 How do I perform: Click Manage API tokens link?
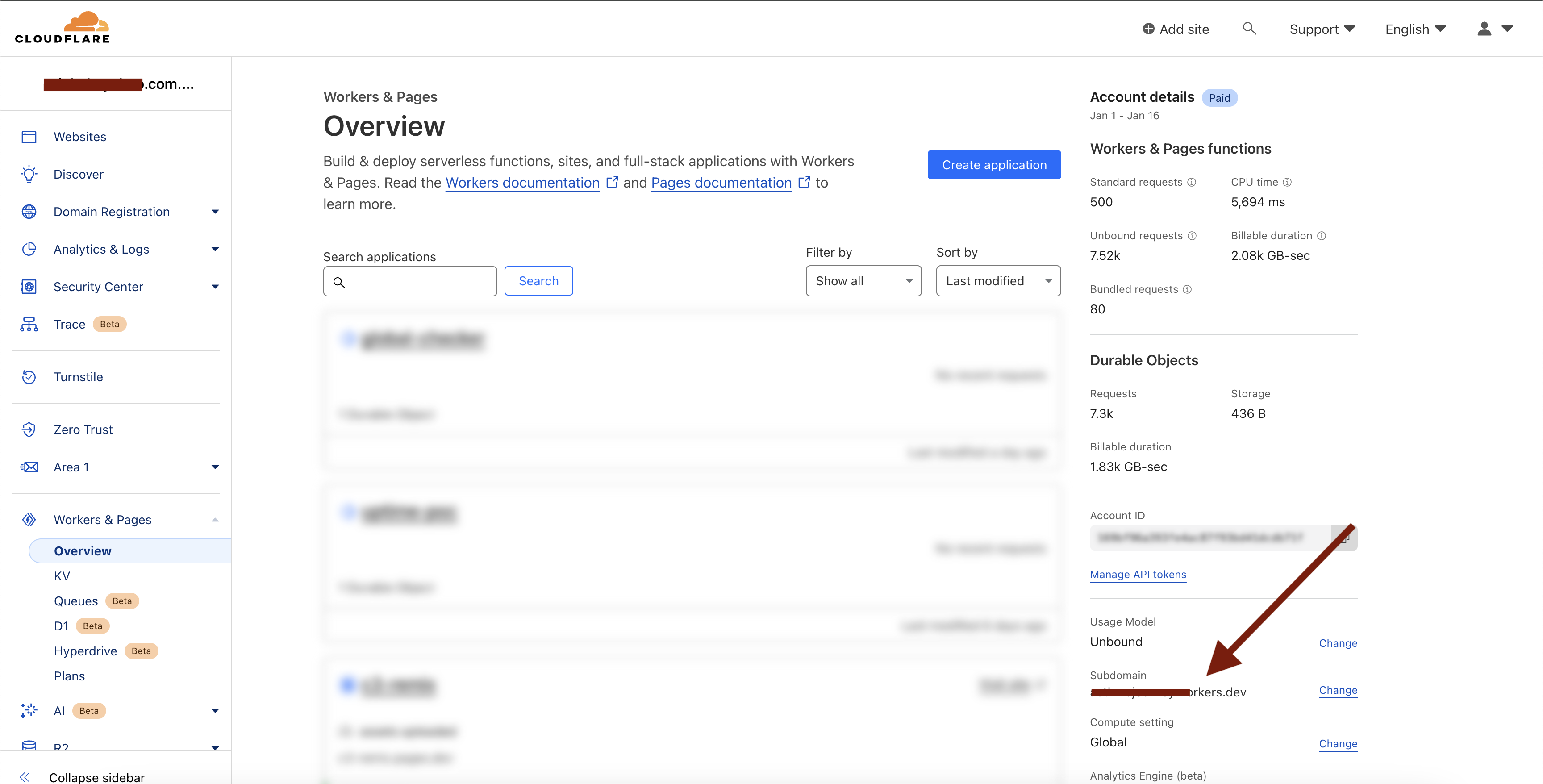pos(1138,575)
